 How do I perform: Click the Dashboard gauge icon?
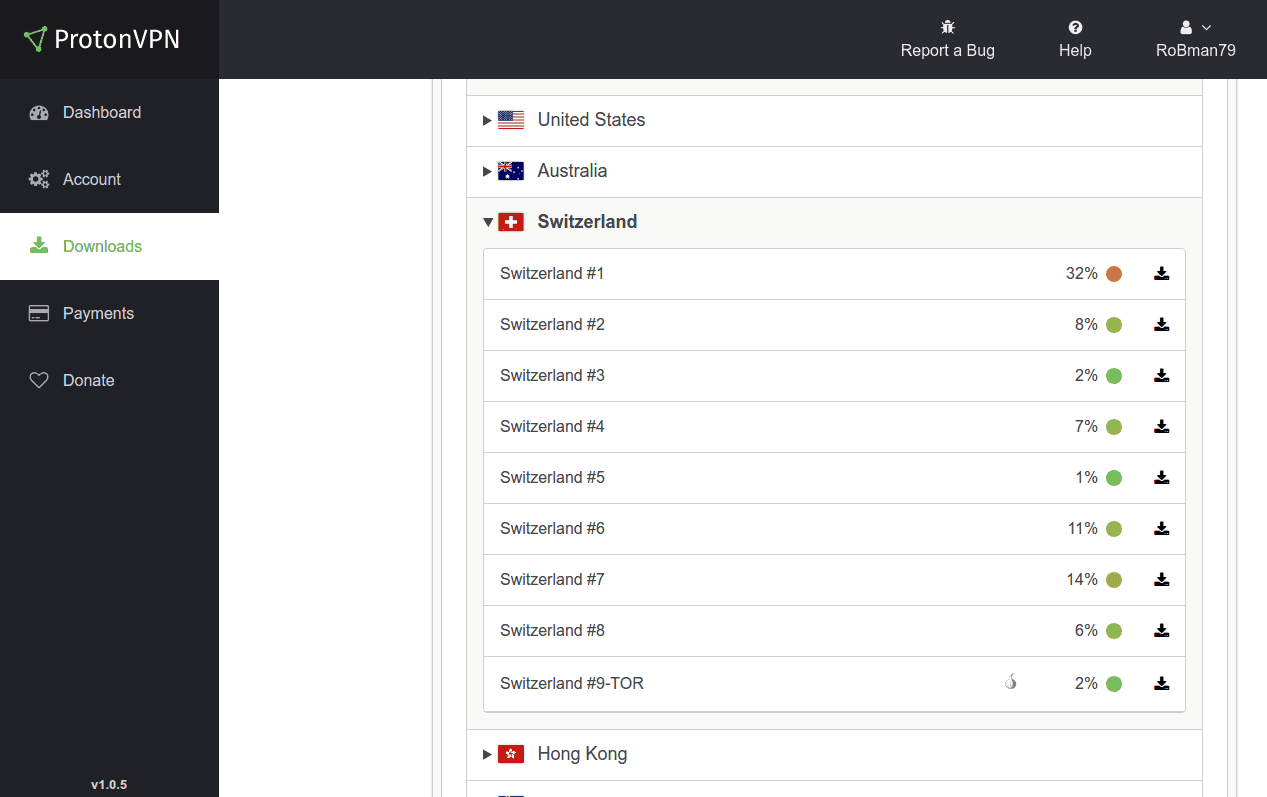(x=38, y=112)
